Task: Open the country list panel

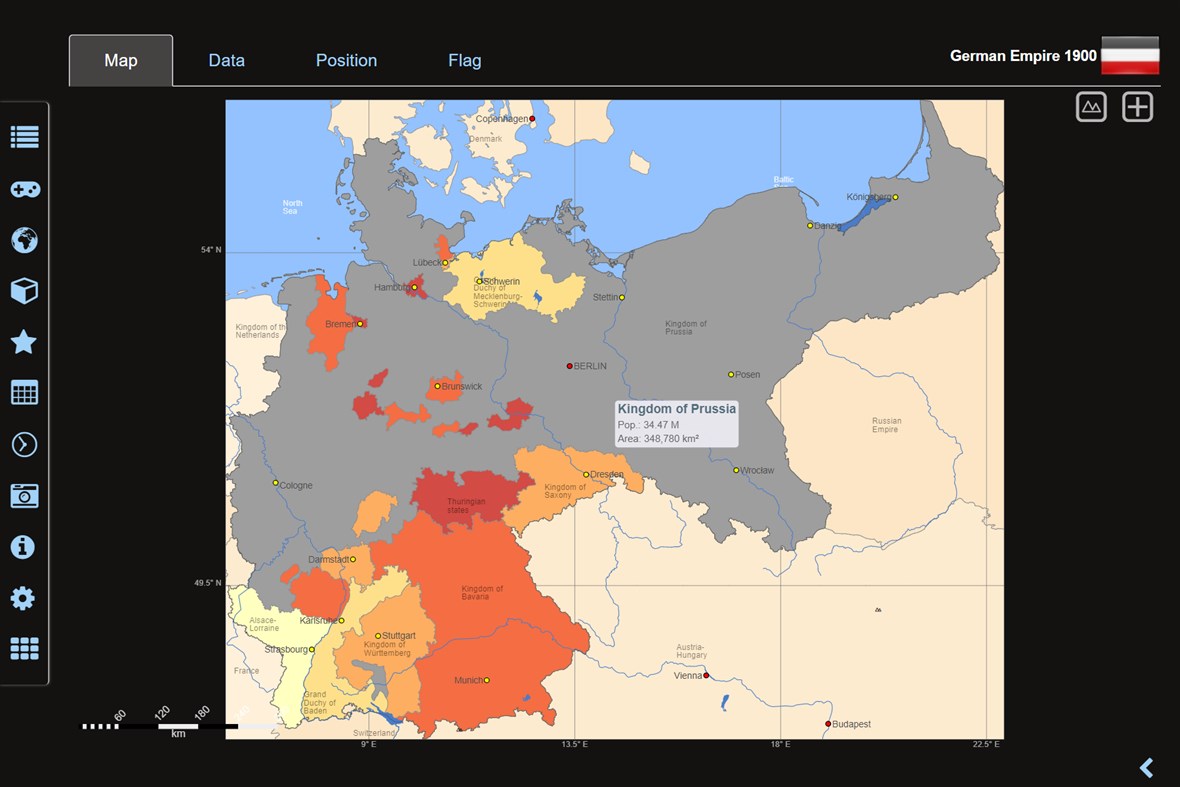Action: coord(24,137)
